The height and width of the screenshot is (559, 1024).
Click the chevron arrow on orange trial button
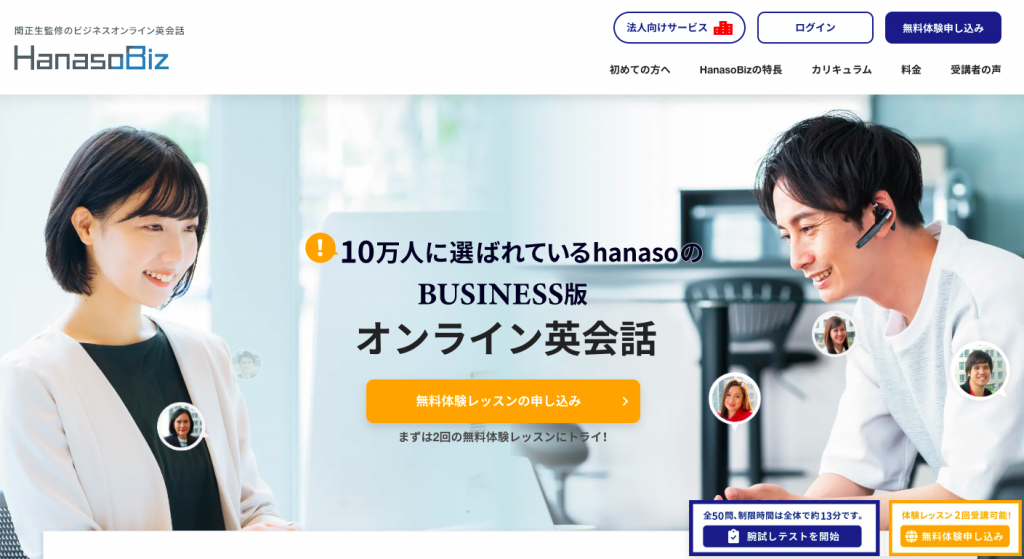[x=625, y=401]
